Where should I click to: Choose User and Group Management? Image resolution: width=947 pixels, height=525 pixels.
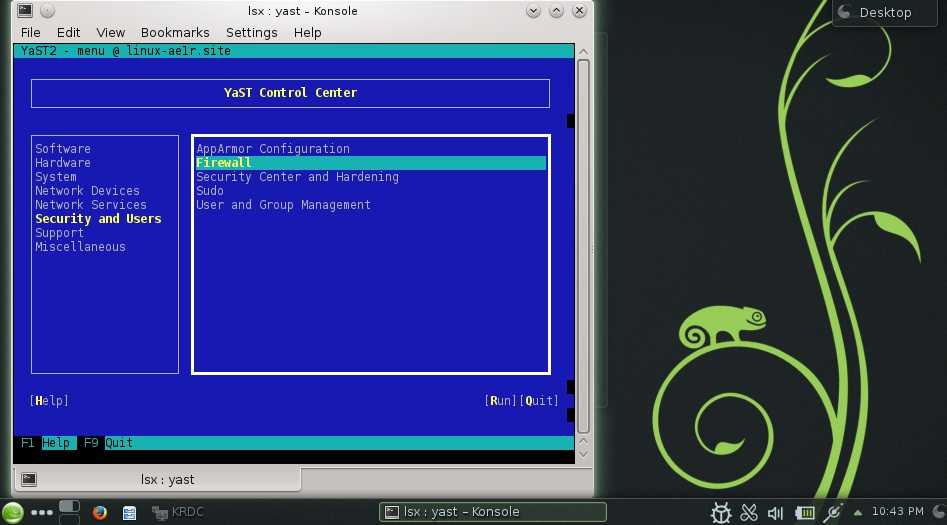click(x=283, y=205)
